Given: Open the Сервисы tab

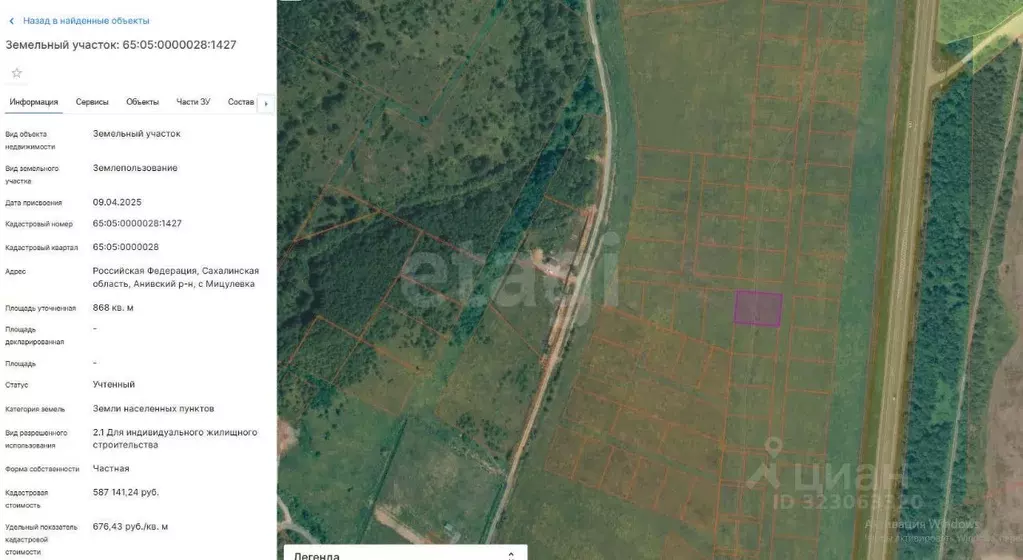Looking at the screenshot, I should (x=92, y=102).
